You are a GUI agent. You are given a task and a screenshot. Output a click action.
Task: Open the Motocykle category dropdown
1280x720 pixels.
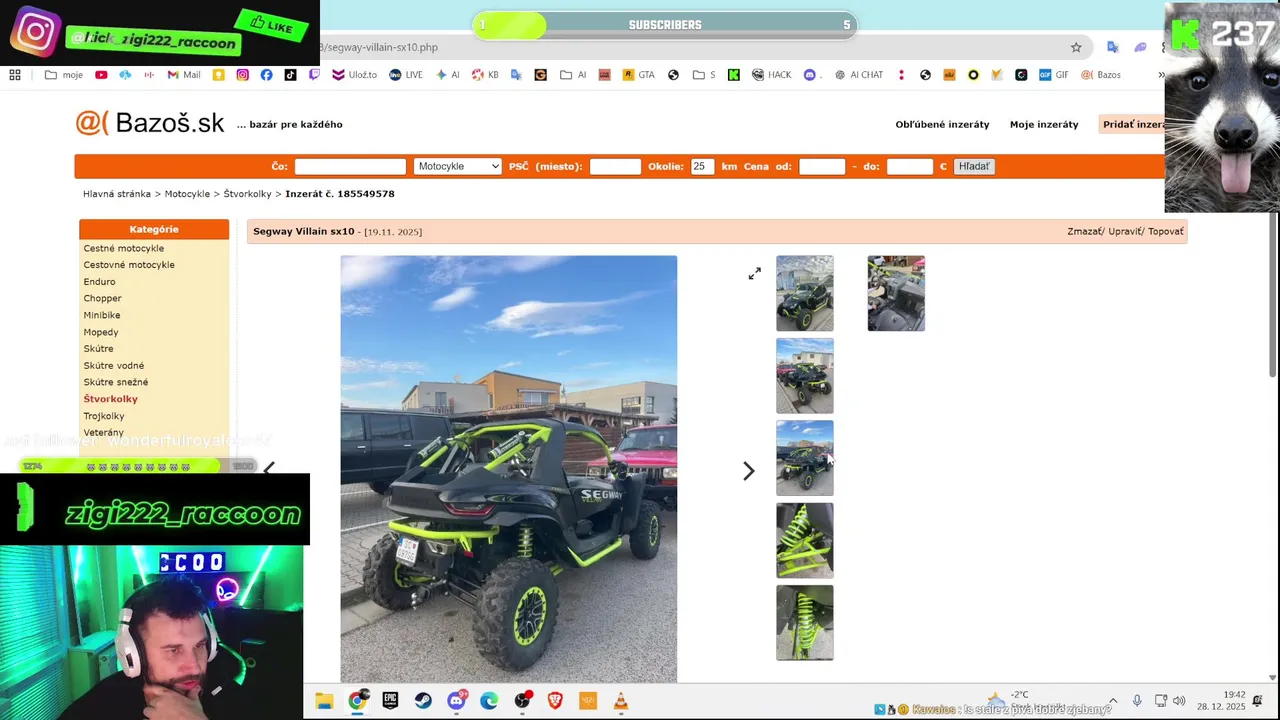pos(457,166)
